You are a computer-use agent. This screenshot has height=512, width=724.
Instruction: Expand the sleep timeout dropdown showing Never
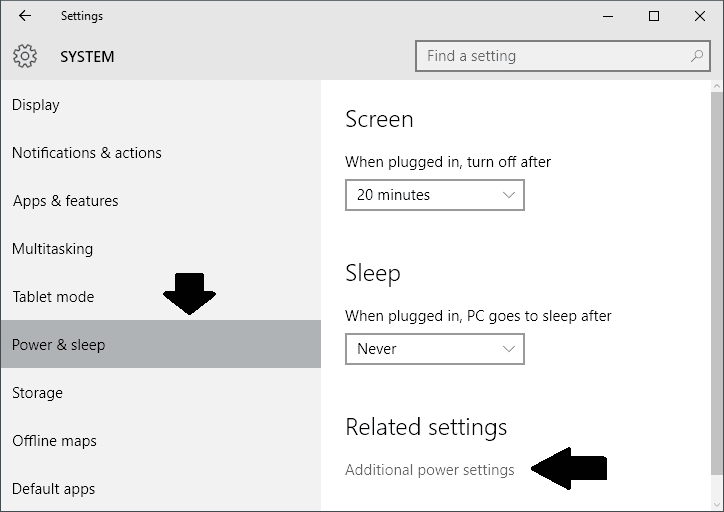pos(434,349)
